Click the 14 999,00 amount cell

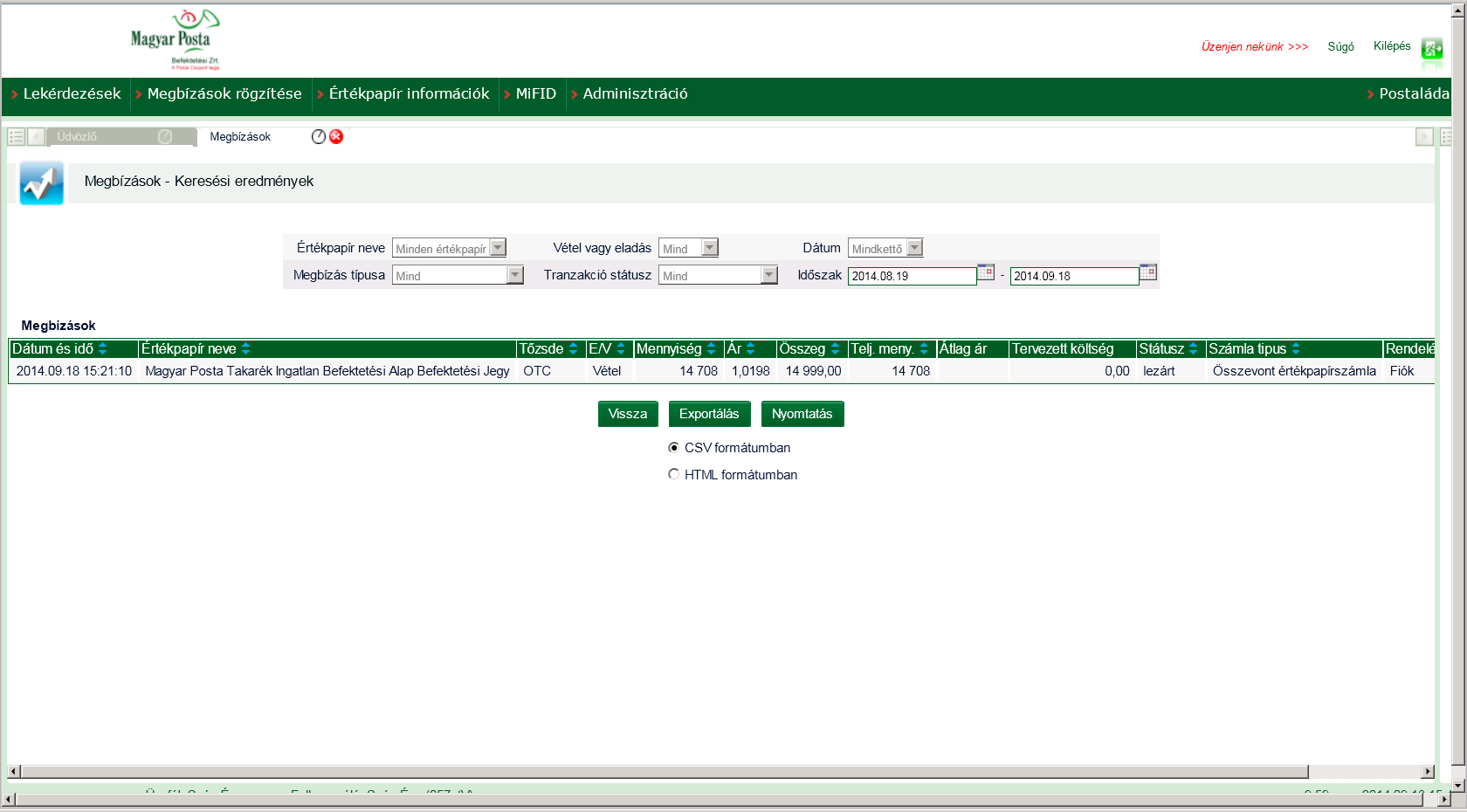click(x=813, y=371)
